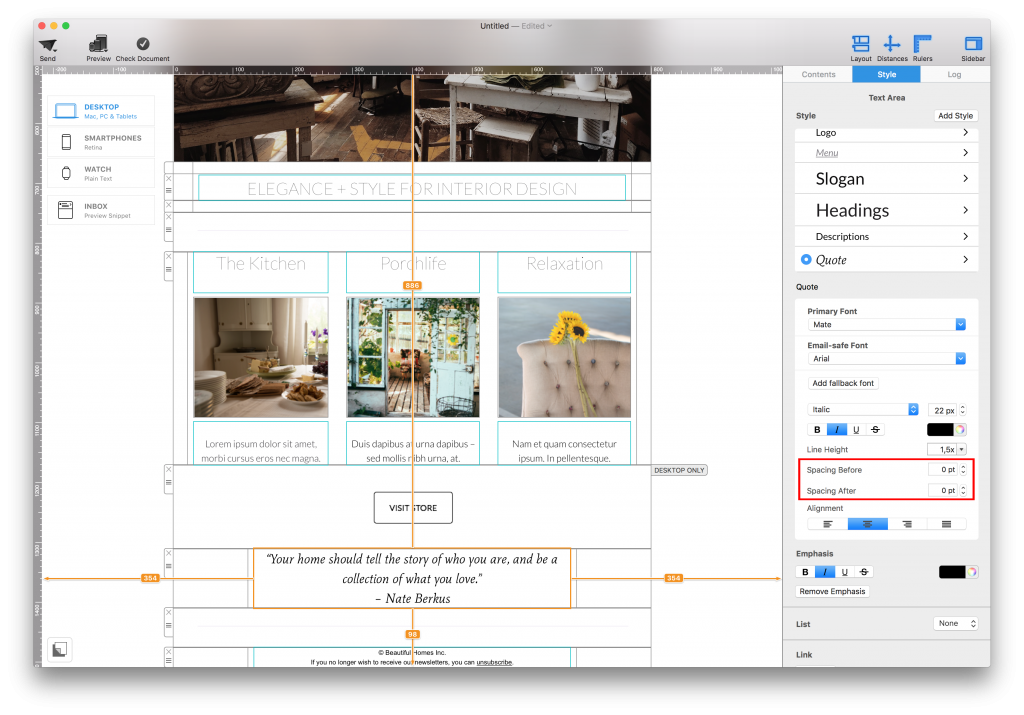Open the color wheel beside the Quote style color
The width and height of the screenshot is (1024, 715).
(960, 430)
